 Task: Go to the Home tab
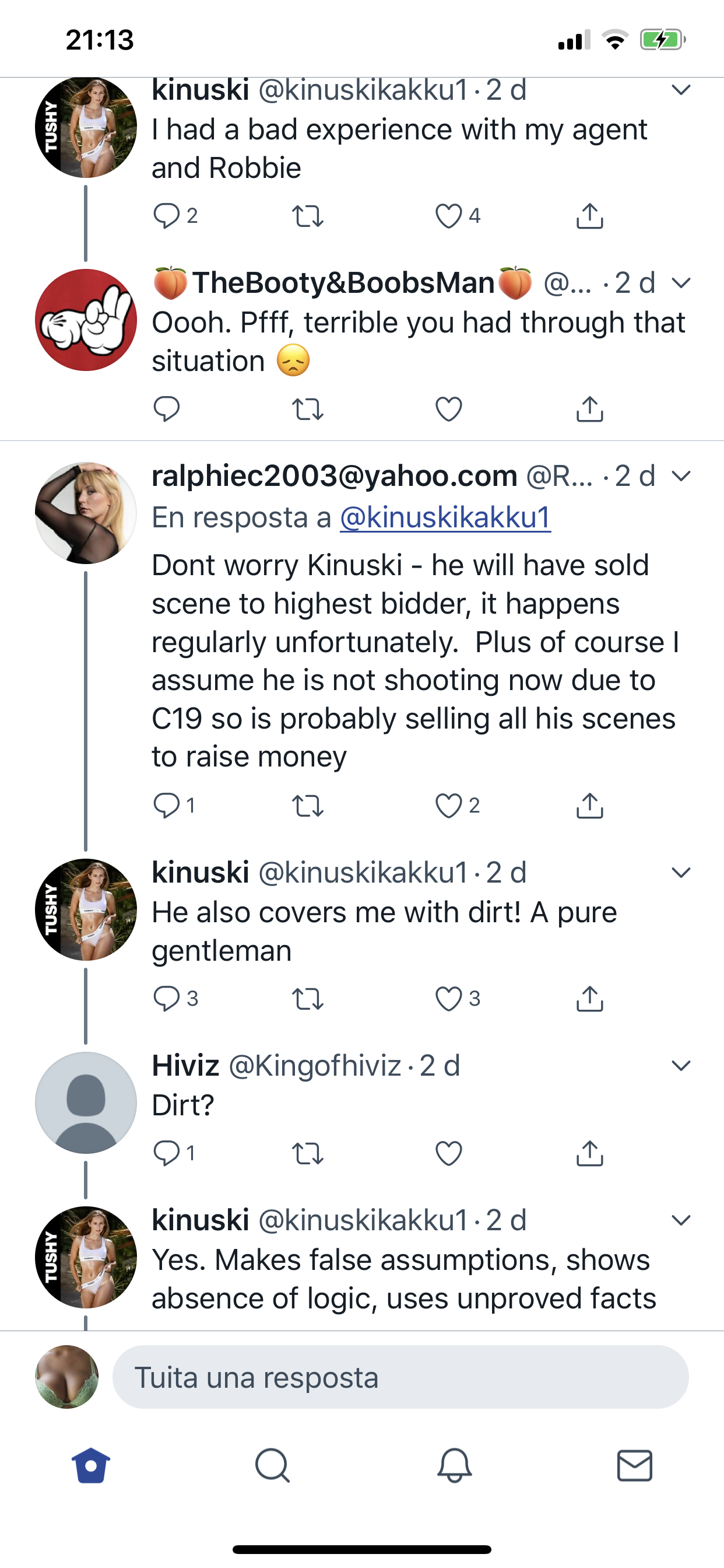(x=91, y=1465)
